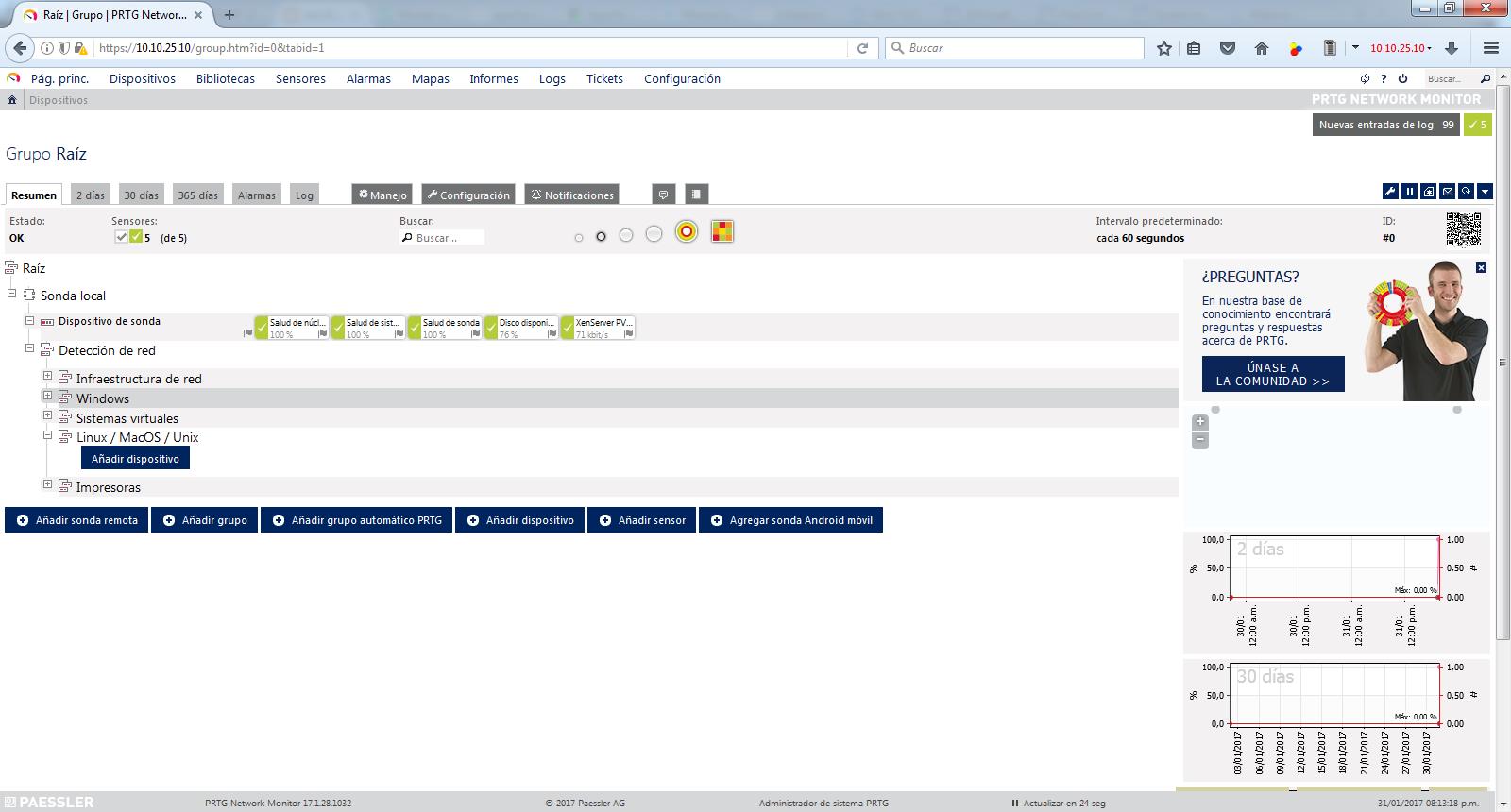Click the blue check-now arrow icon beside the envelope
1511x812 pixels.
[x=1466, y=191]
